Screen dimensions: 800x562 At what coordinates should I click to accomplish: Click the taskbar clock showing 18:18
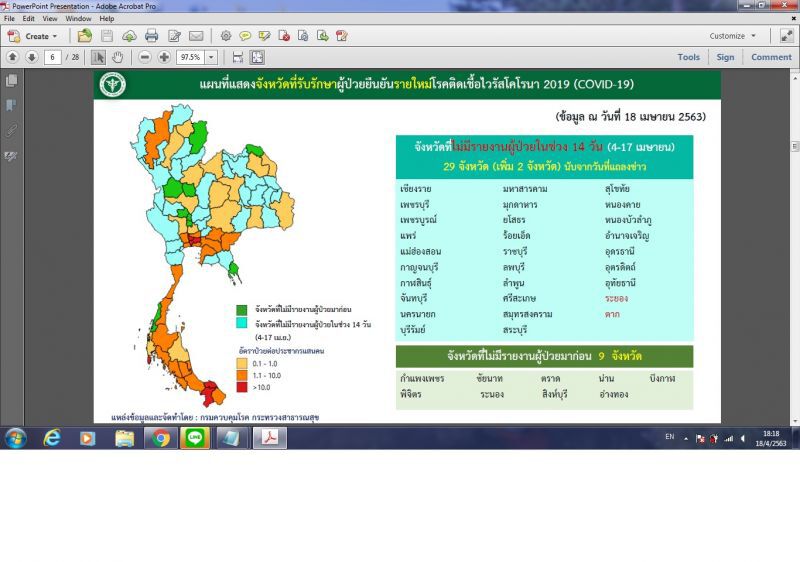770,438
